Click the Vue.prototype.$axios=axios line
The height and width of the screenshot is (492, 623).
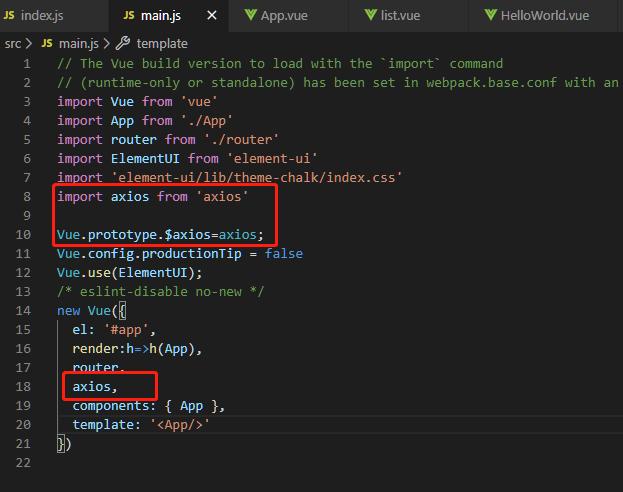point(160,235)
